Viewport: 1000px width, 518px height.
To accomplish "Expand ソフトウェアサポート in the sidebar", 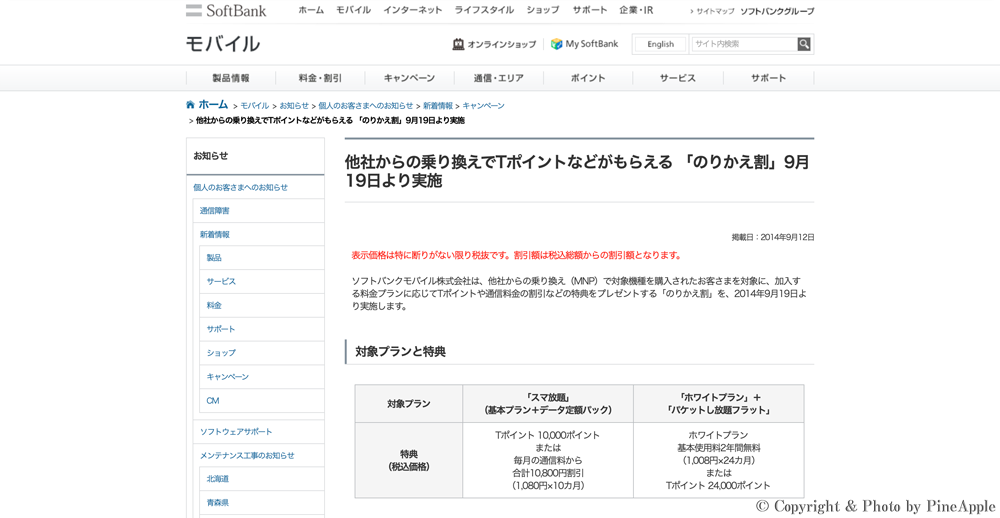I will pos(236,432).
